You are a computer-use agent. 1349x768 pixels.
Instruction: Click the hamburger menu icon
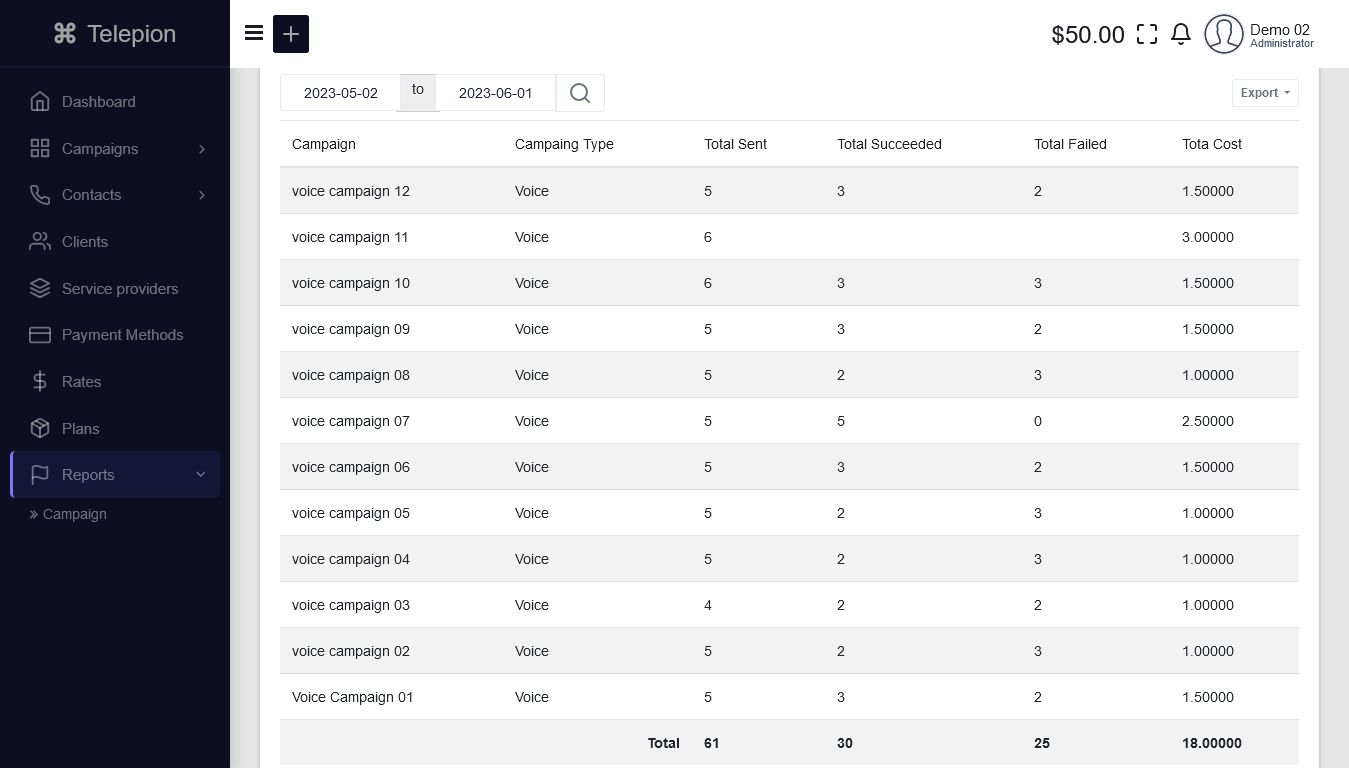[x=254, y=33]
